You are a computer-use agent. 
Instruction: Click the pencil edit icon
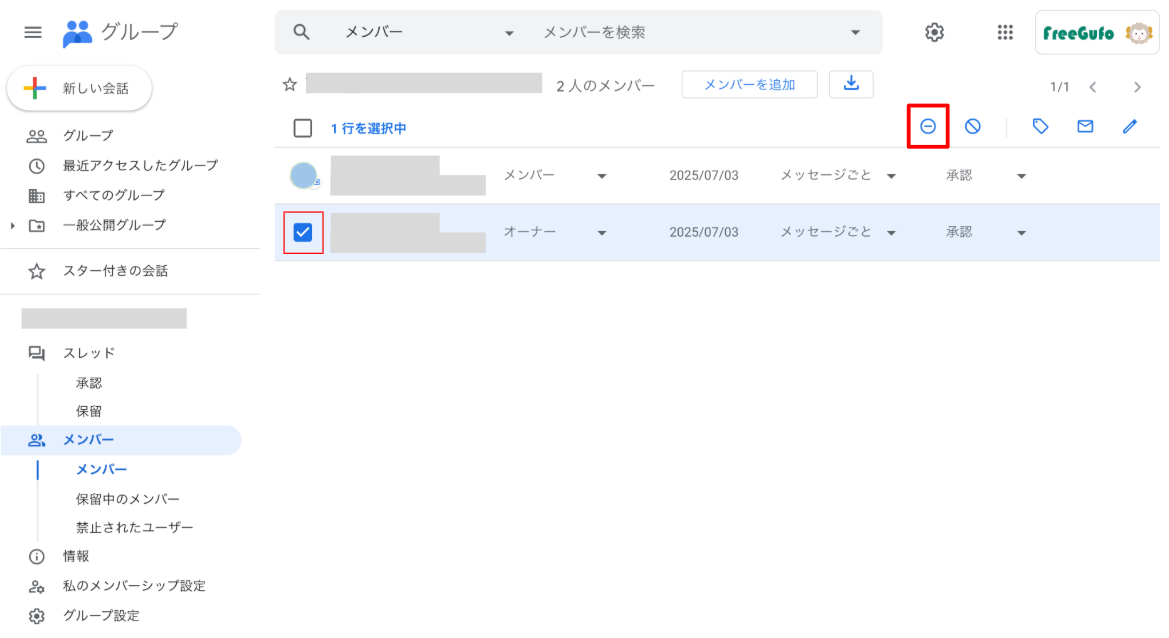[x=1130, y=127]
